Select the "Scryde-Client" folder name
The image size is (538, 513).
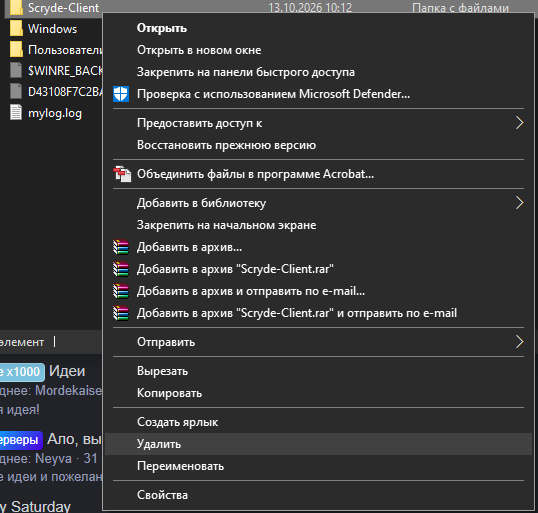point(63,8)
